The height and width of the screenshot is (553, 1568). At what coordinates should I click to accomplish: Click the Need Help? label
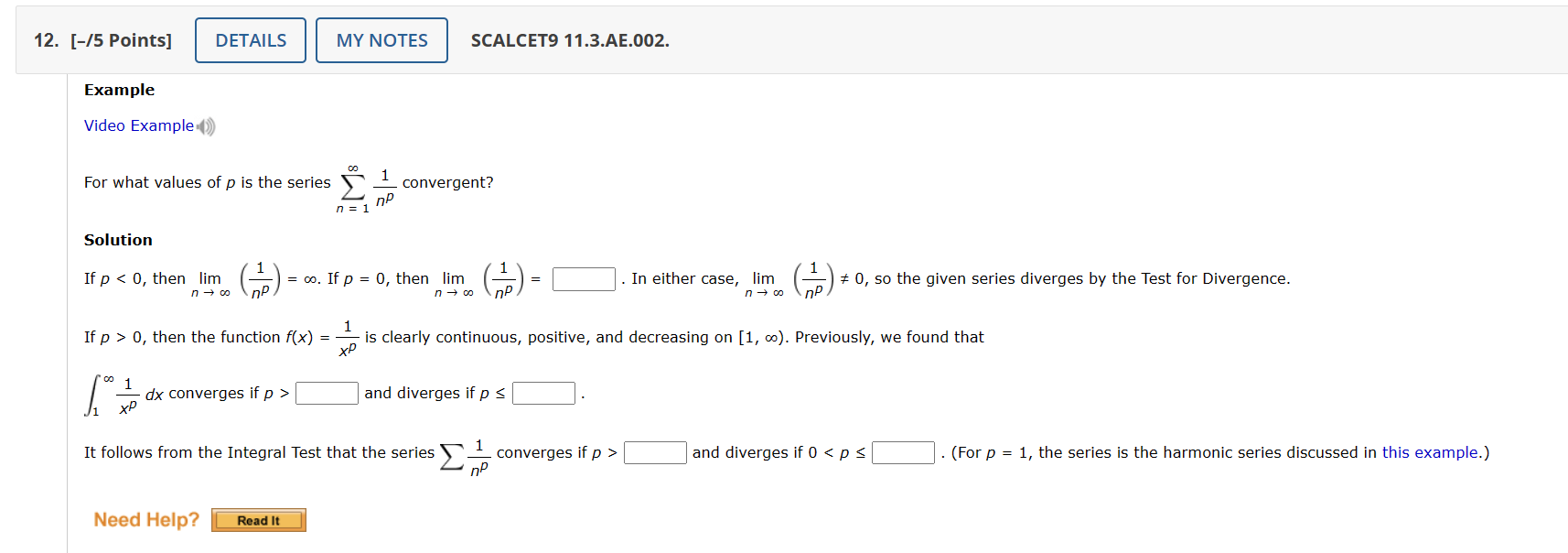click(x=145, y=519)
